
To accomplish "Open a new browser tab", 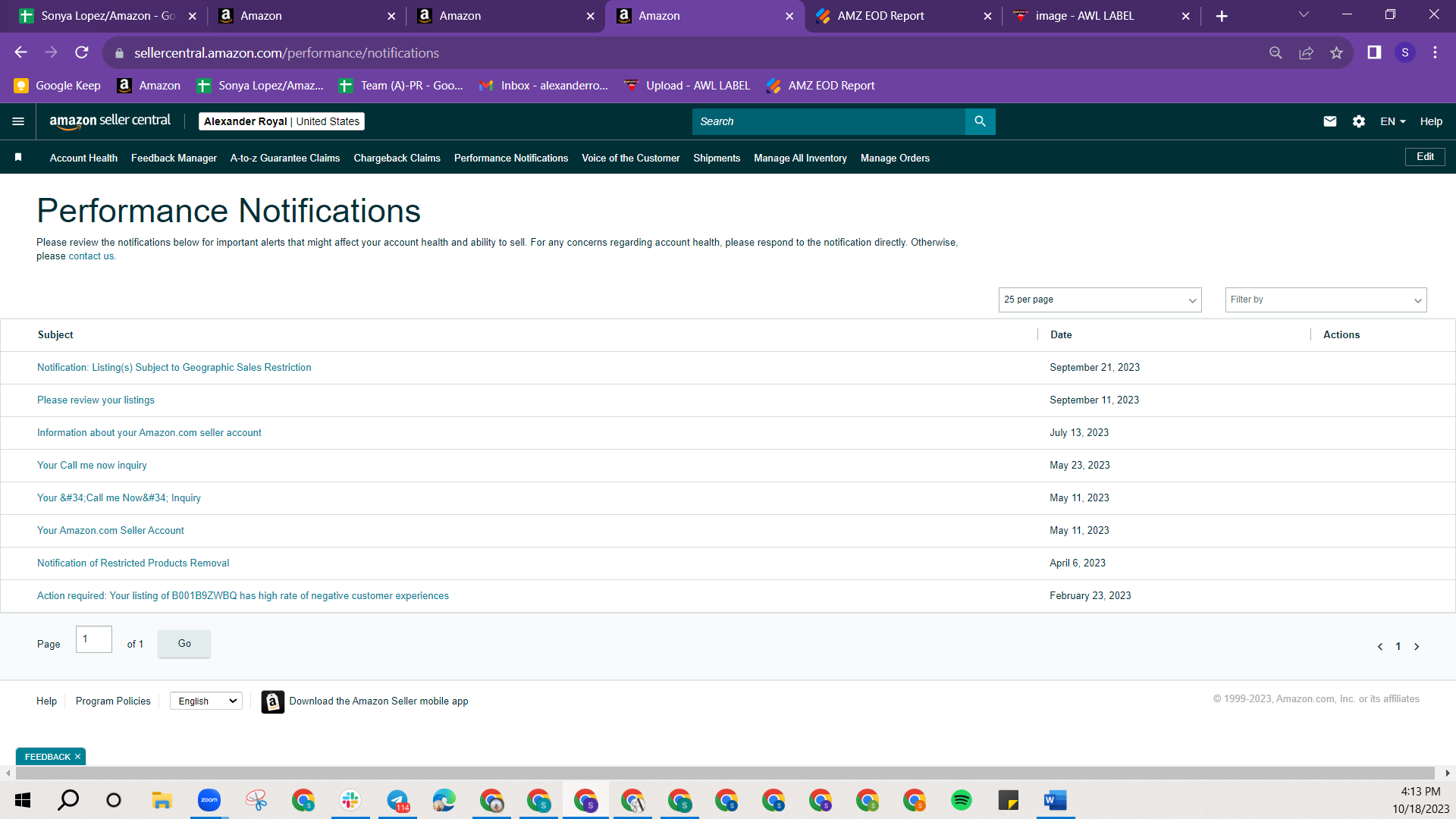I will pos(1222,16).
